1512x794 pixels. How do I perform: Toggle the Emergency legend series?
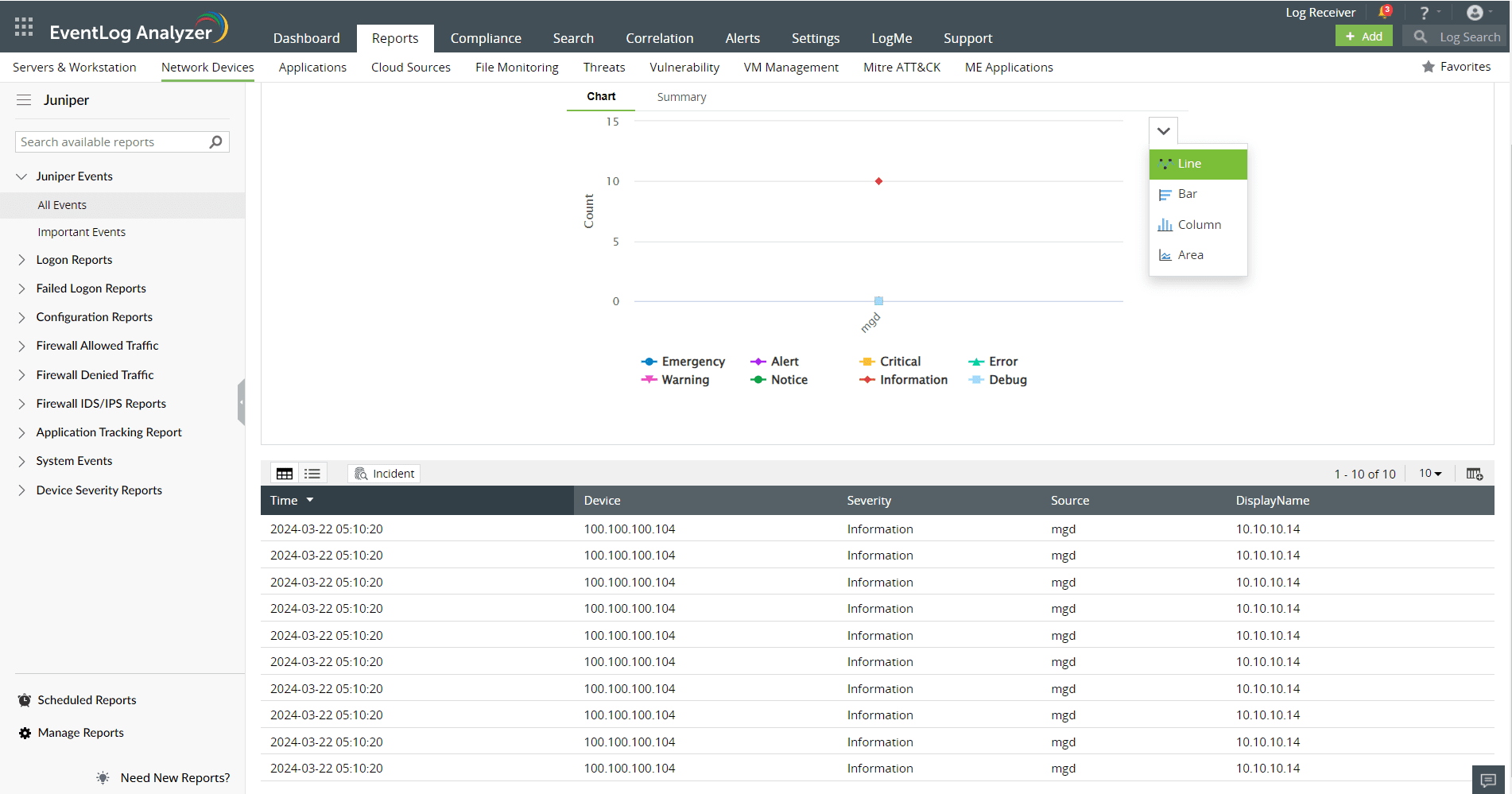(x=683, y=362)
